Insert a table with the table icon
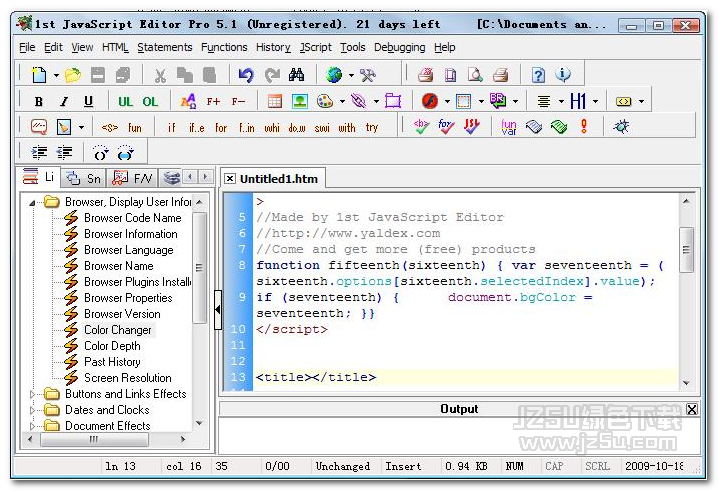The image size is (718, 491). 275,101
